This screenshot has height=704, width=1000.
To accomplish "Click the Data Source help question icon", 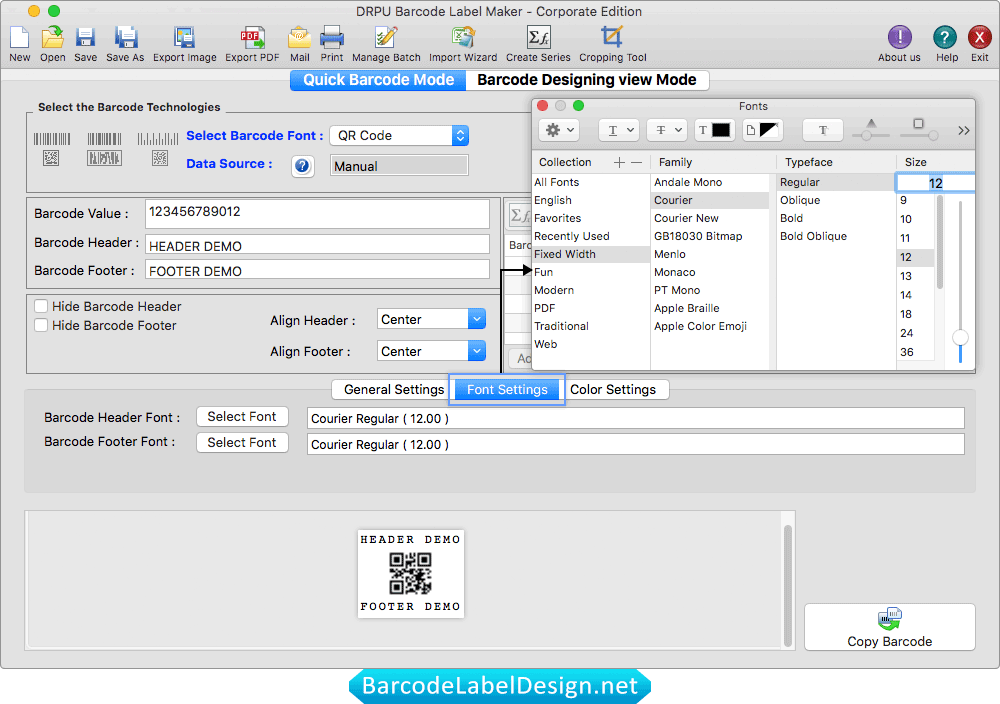I will click(x=302, y=166).
